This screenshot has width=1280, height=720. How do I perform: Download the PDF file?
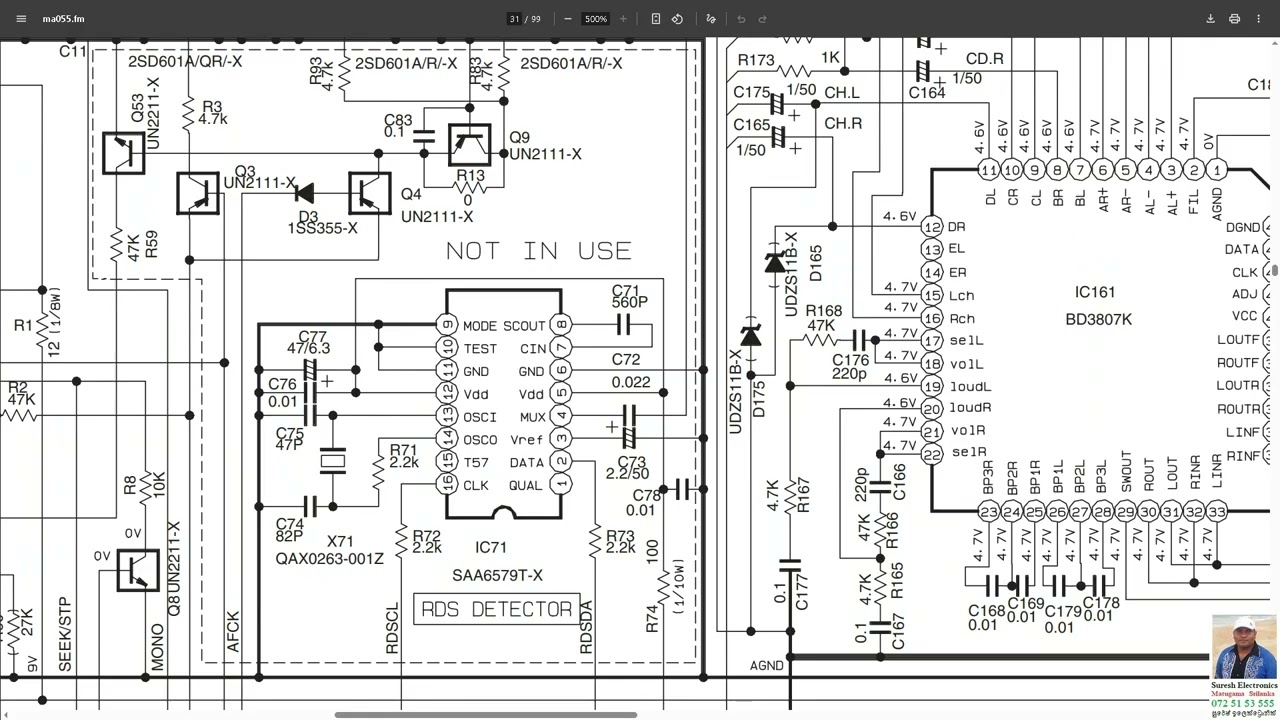pos(1210,19)
